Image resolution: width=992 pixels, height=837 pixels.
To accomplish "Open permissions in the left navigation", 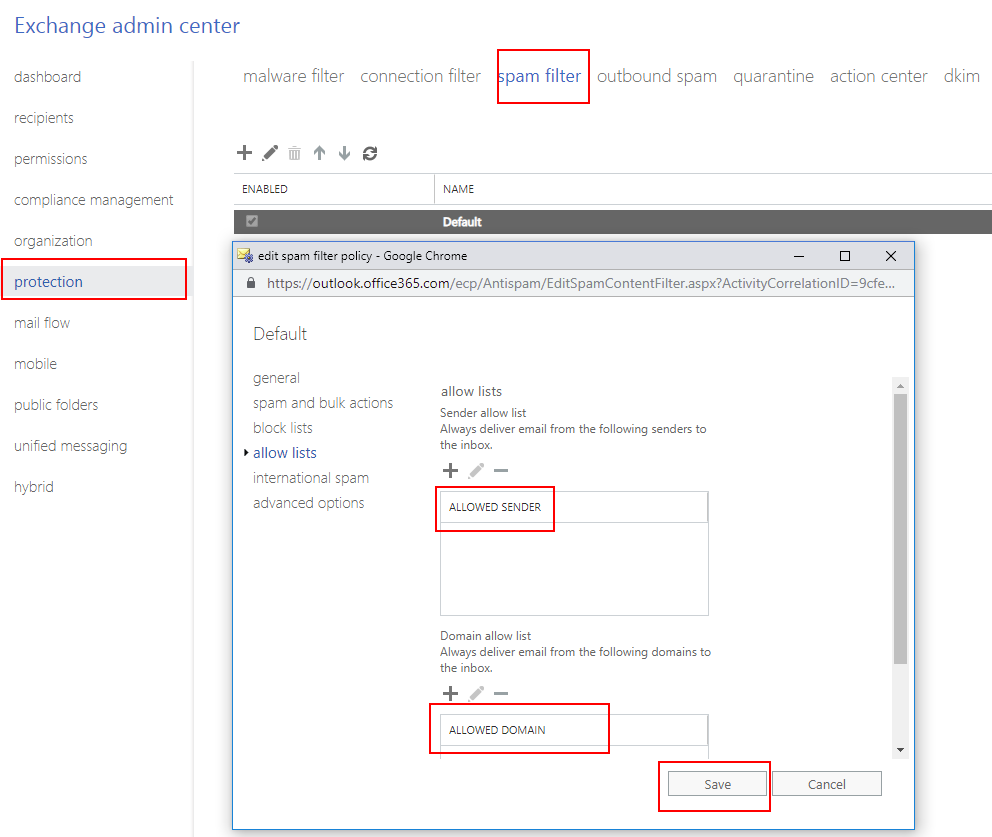I will pyautogui.click(x=51, y=159).
